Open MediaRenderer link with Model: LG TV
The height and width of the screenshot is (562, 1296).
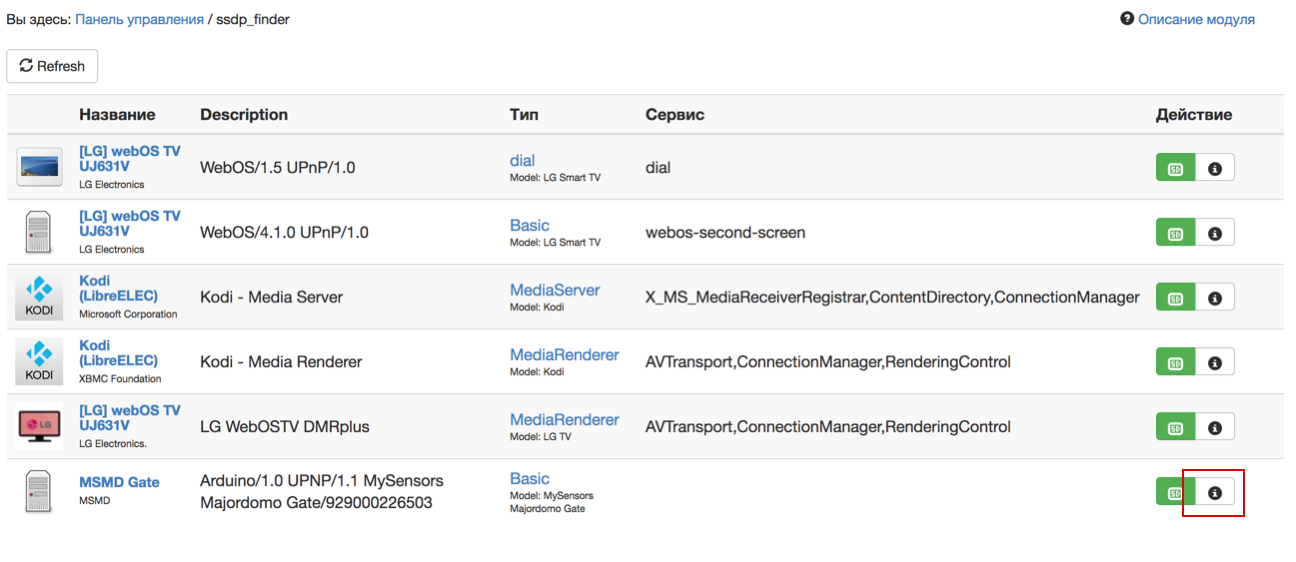click(x=564, y=419)
